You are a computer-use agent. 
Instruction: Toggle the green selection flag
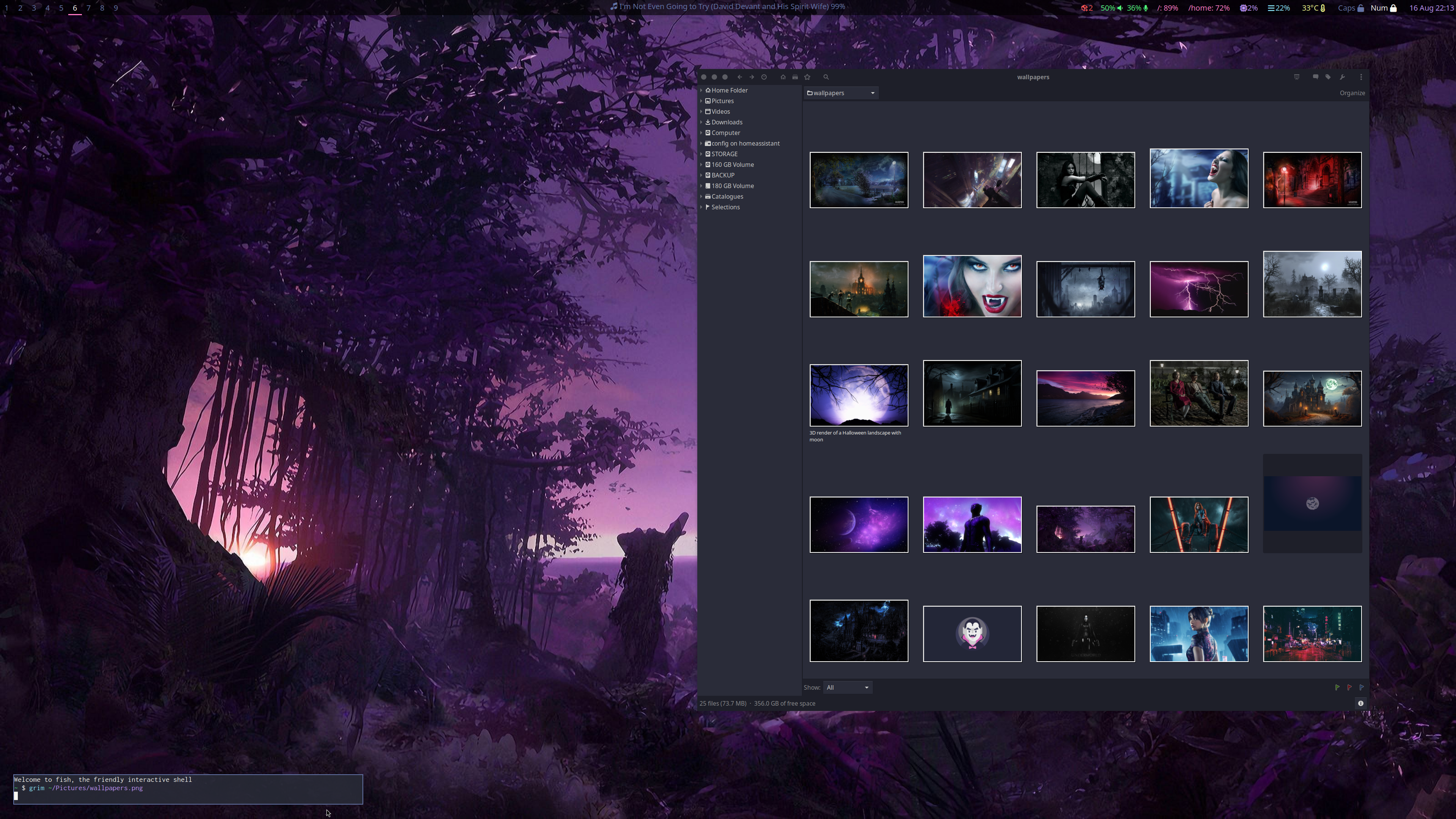click(1337, 687)
